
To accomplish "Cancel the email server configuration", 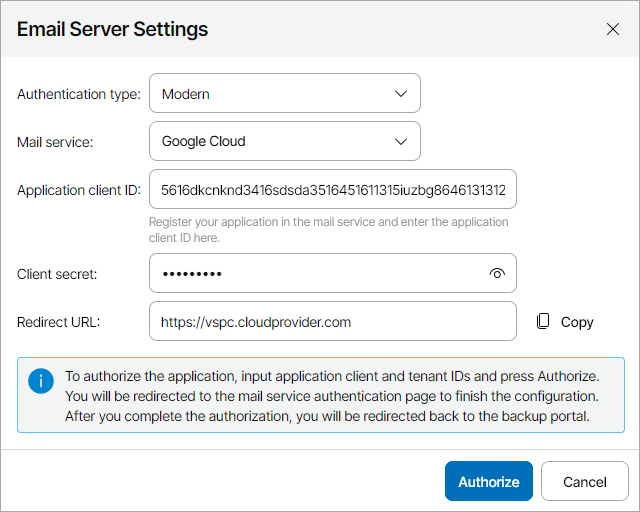I will coord(585,482).
